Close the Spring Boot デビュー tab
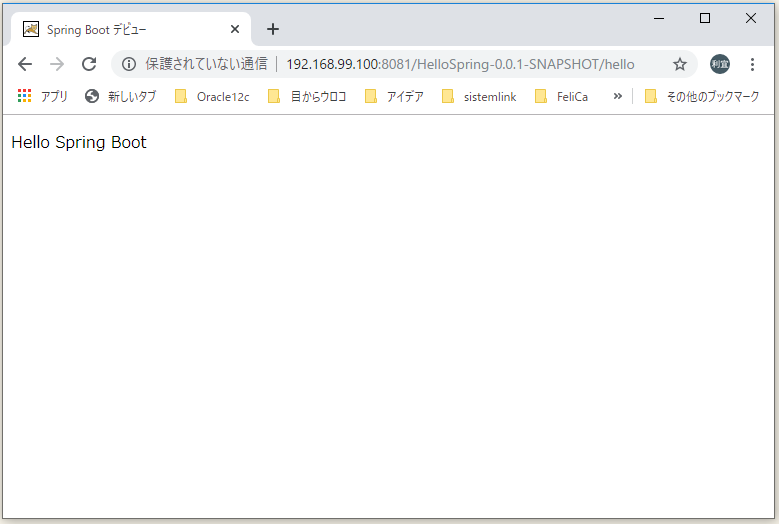The width and height of the screenshot is (779, 524). tap(235, 29)
